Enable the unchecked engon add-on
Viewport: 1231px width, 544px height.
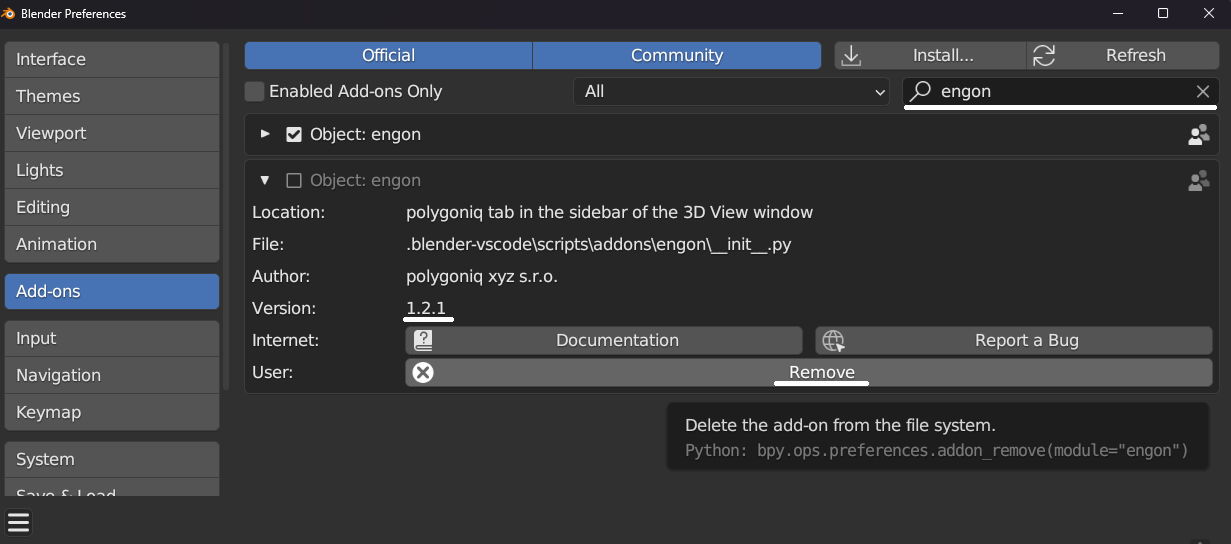[294, 181]
